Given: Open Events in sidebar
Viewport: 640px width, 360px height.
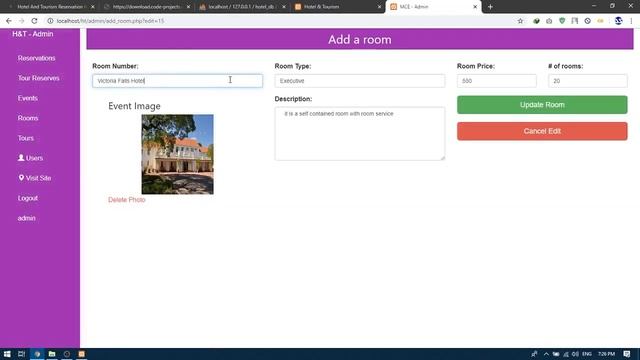Looking at the screenshot, I should click(27, 98).
